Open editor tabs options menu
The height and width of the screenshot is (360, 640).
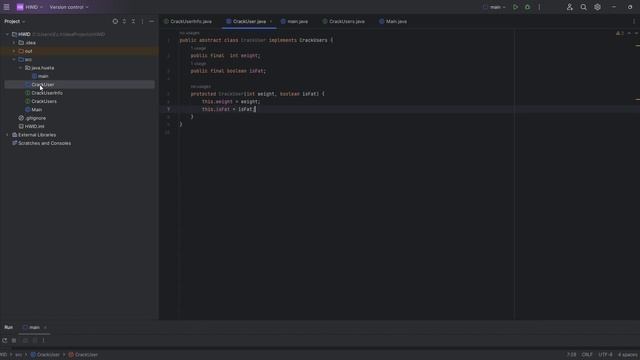click(634, 21)
